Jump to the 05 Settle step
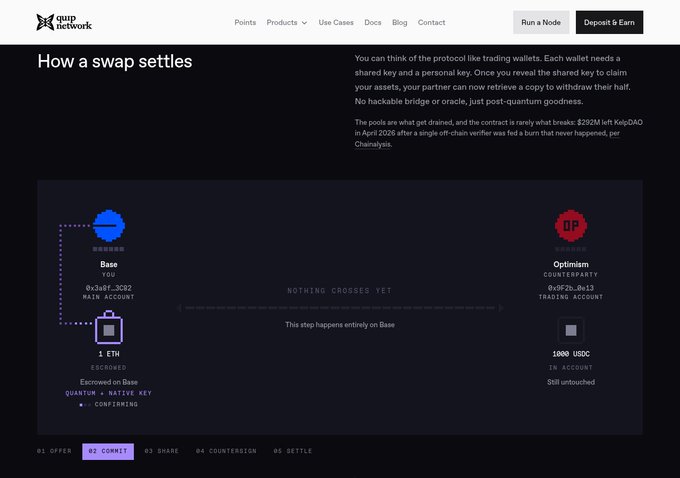 [293, 451]
